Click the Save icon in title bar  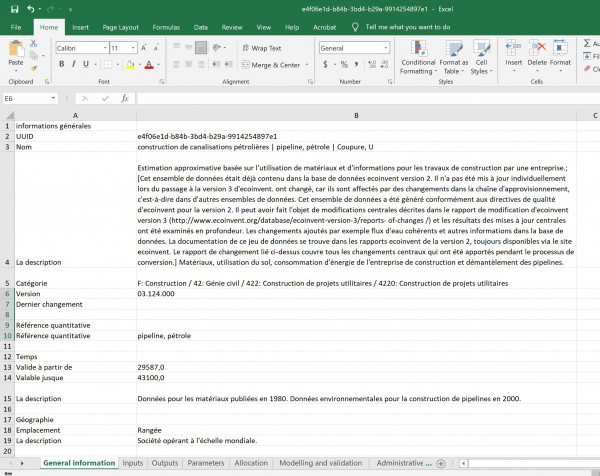(15, 9)
